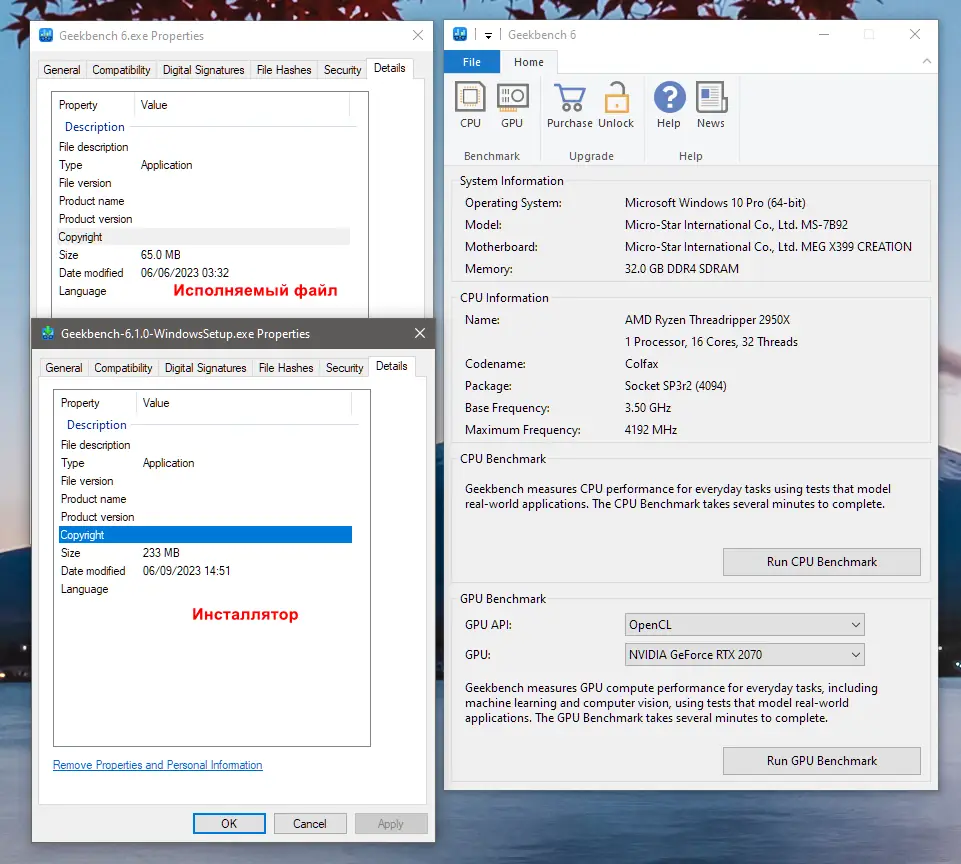Click 'AMD Ryzen Threadripper 2950X' CPU name

pos(707,320)
